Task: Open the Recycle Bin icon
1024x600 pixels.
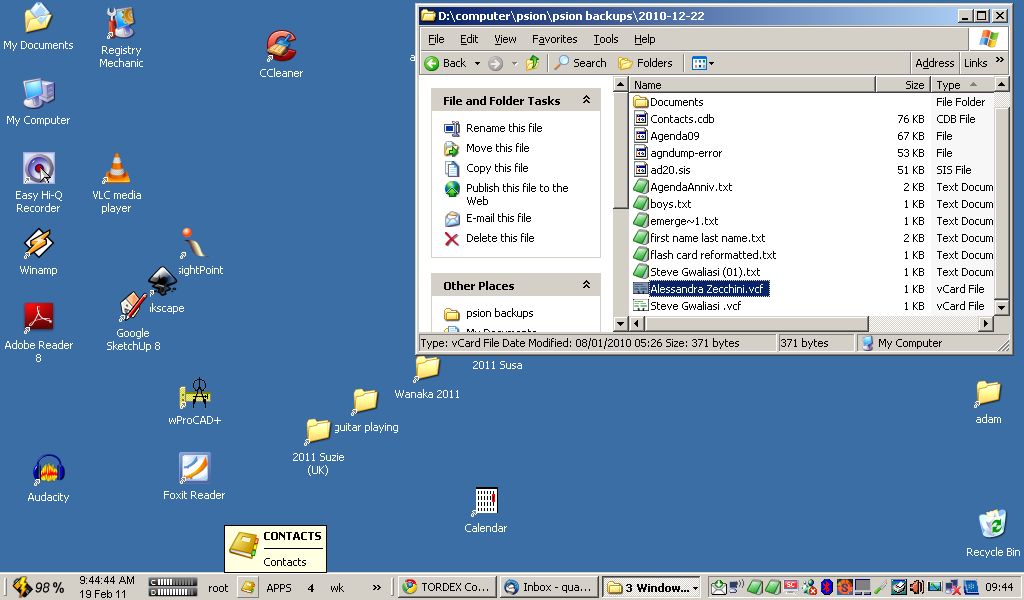Action: tap(992, 524)
